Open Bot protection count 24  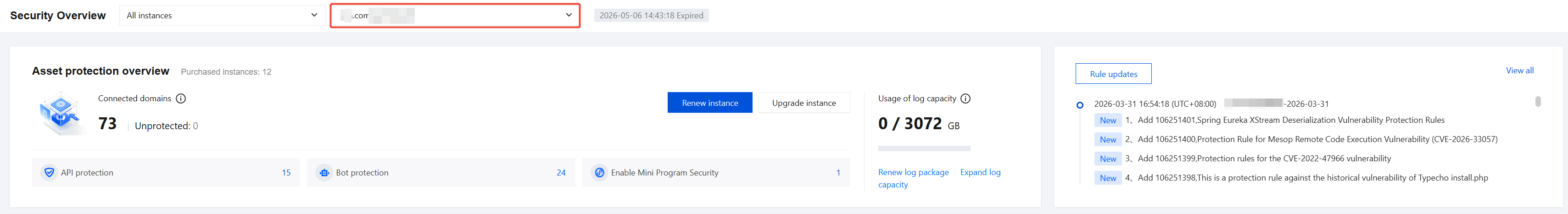pos(561,173)
